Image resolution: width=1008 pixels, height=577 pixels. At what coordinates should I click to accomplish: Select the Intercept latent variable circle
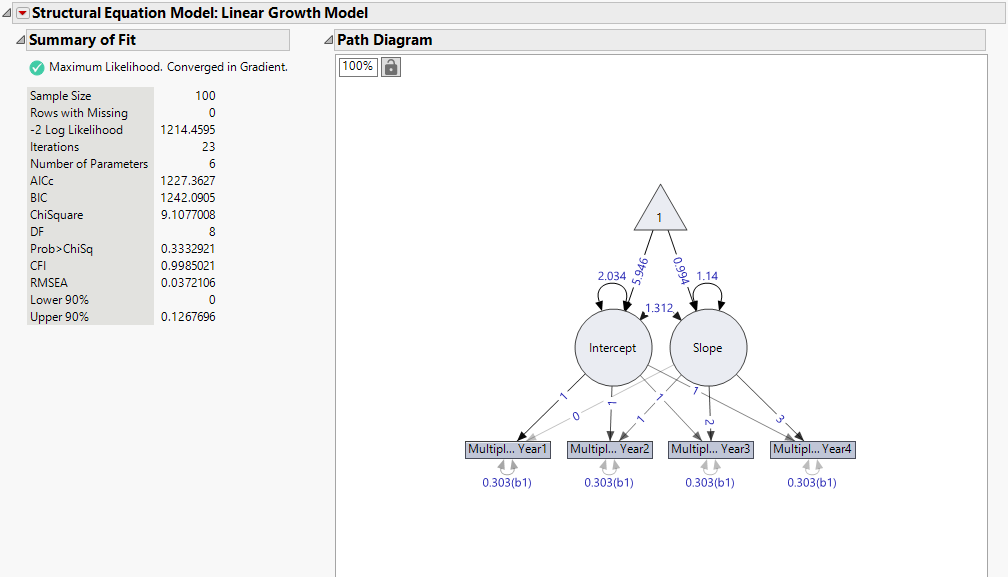click(613, 347)
